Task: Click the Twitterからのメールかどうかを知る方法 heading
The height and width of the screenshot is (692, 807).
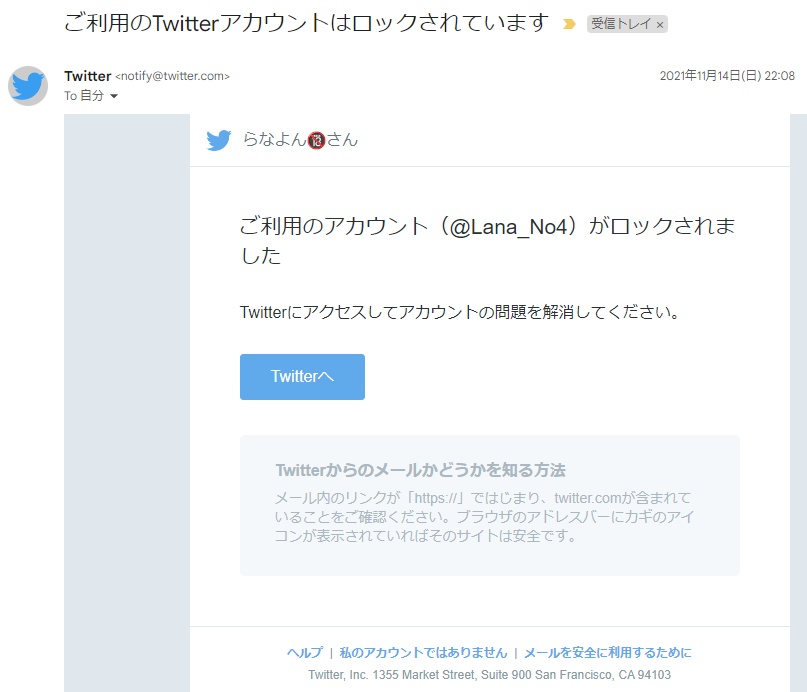Action: [x=420, y=470]
